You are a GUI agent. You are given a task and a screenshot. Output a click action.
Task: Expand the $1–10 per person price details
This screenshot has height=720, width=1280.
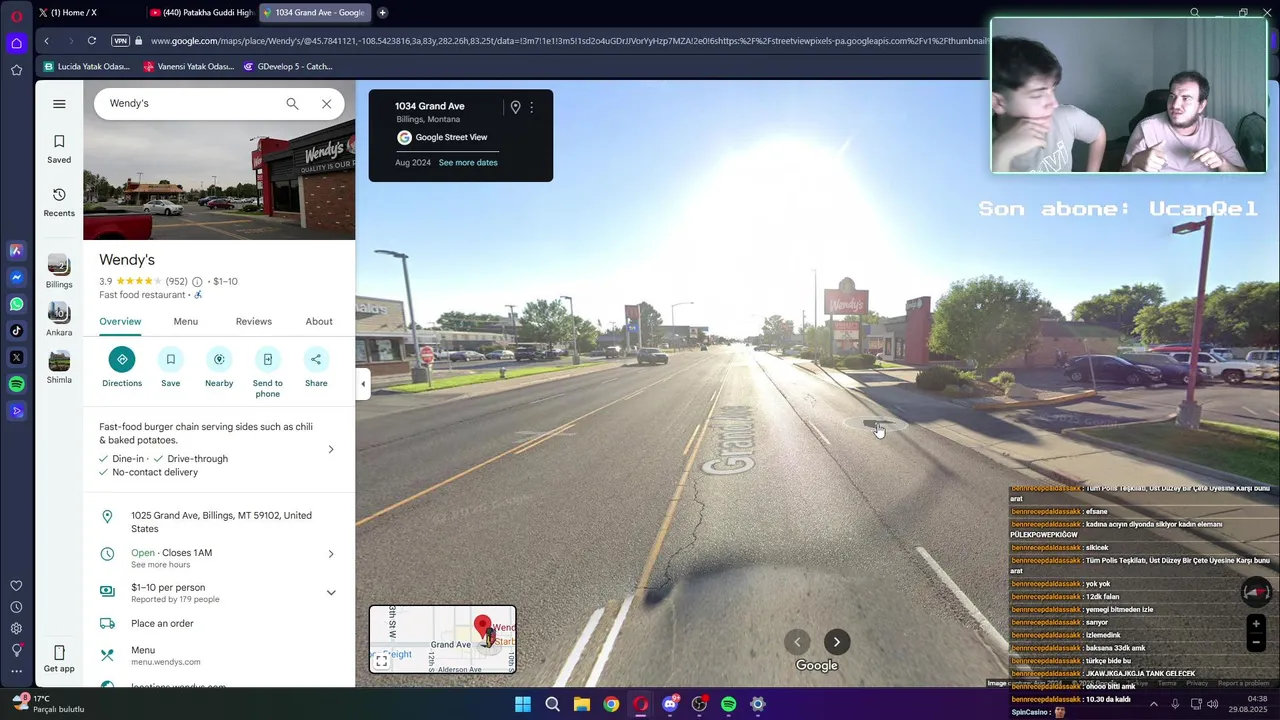331,593
